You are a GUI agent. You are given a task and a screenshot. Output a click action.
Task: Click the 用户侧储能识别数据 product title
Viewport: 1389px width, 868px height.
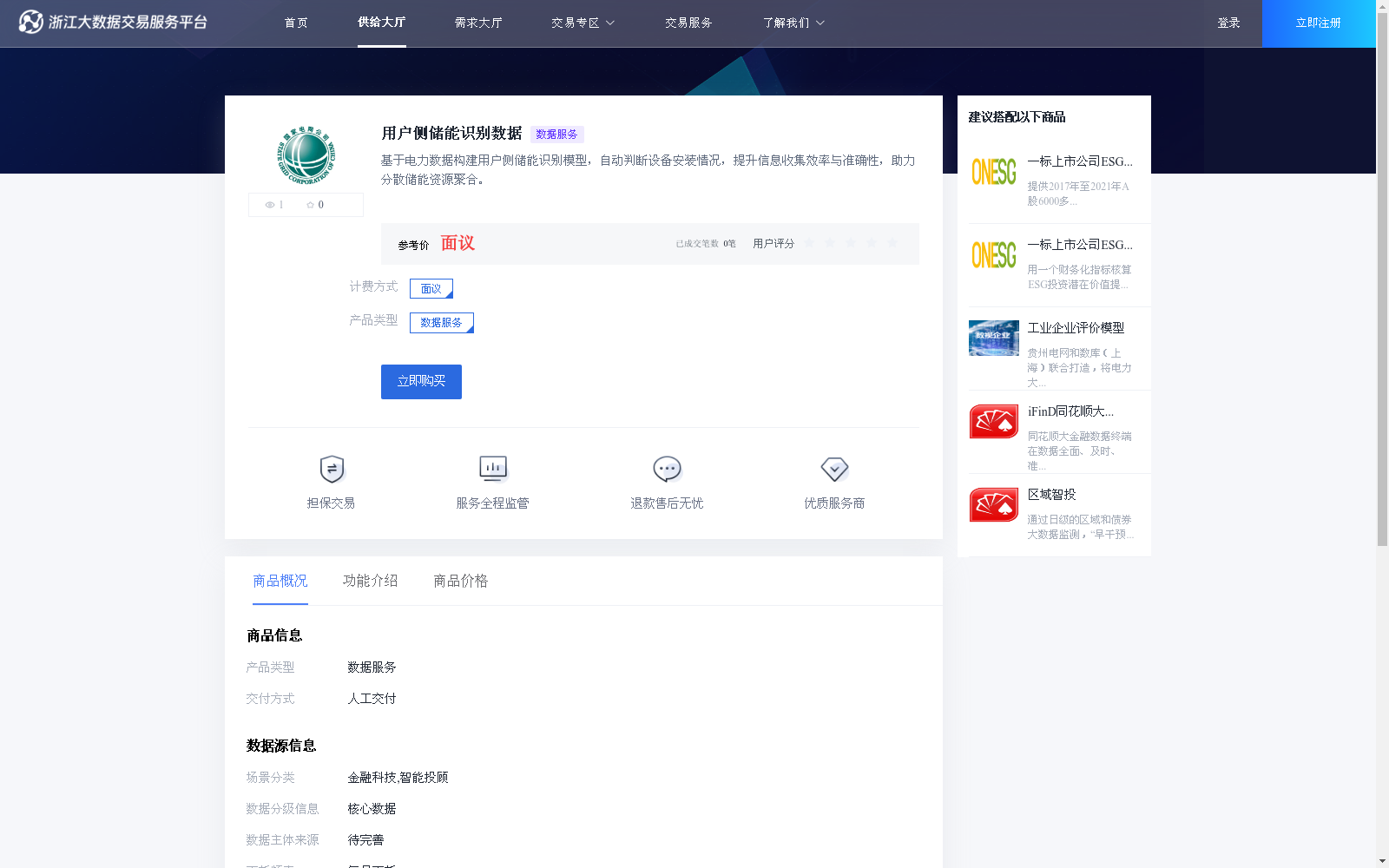click(x=451, y=134)
